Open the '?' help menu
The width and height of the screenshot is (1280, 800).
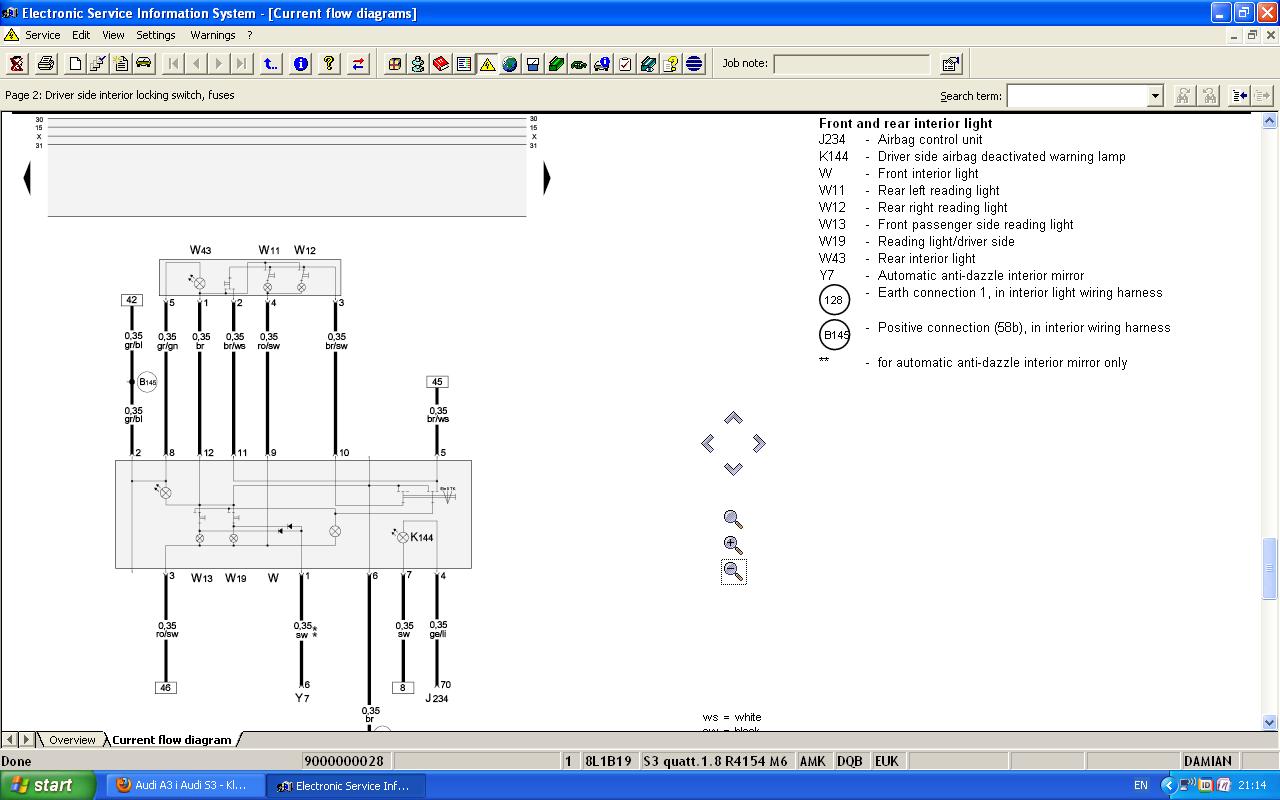coord(250,35)
